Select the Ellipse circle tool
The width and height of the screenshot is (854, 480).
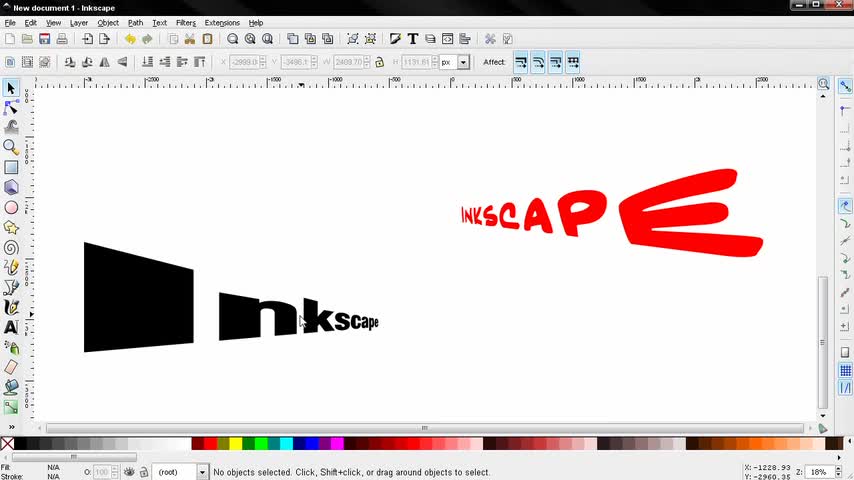tap(11, 208)
